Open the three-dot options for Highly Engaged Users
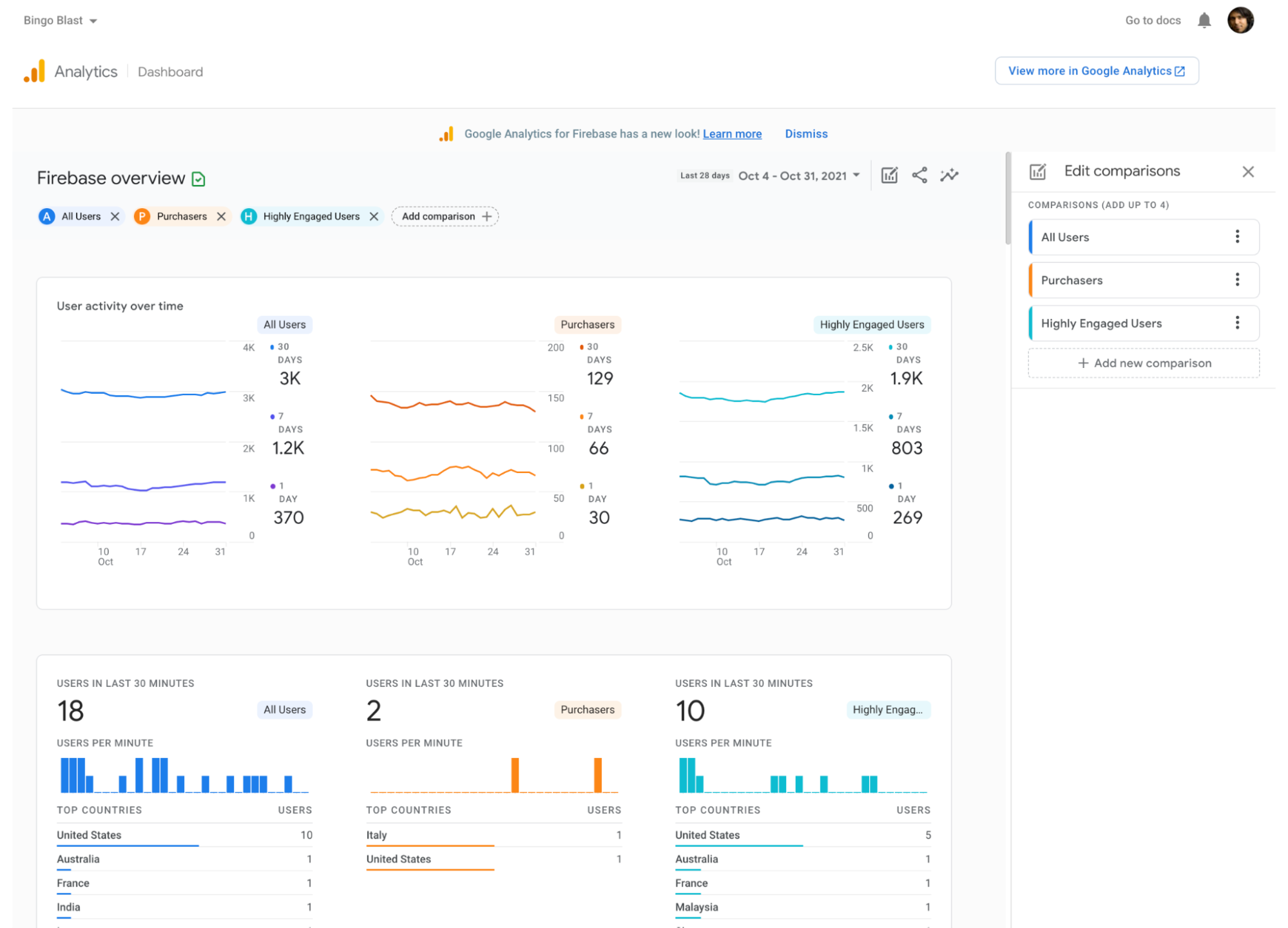 point(1237,323)
